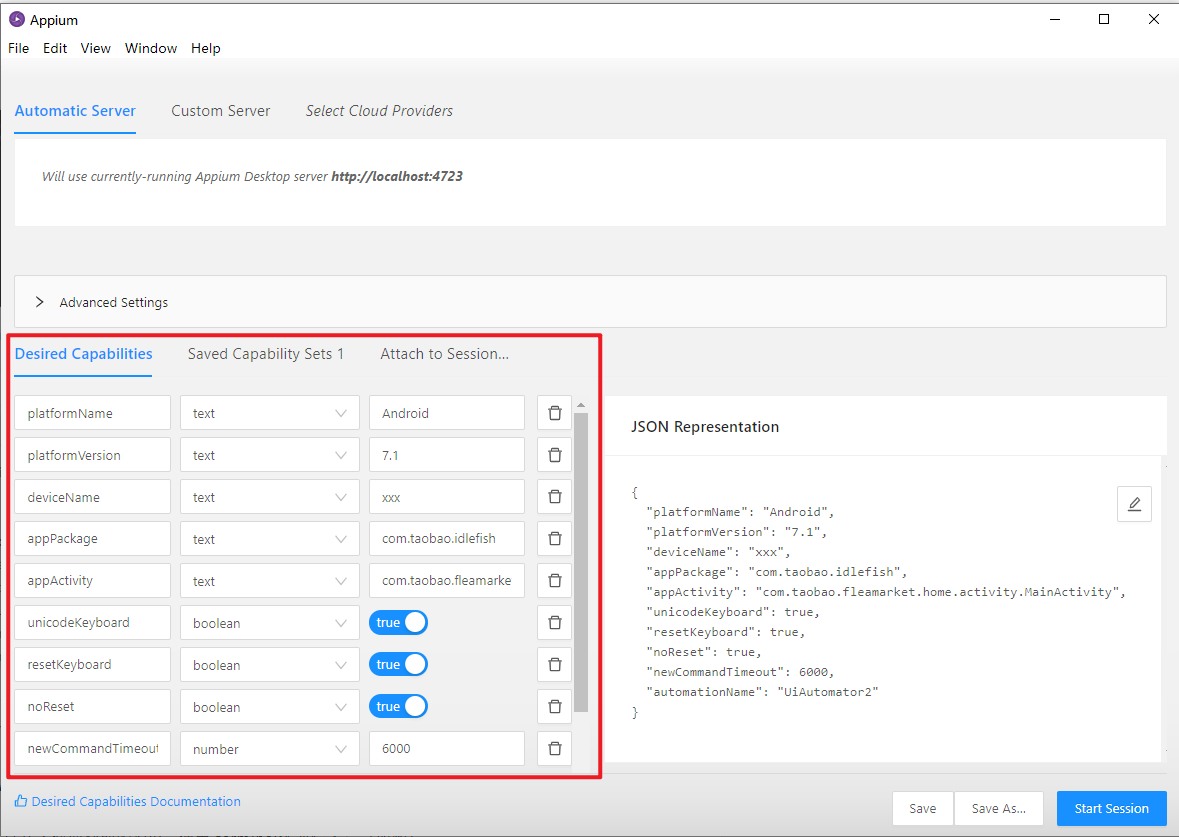Click the Start Session button

click(1111, 808)
